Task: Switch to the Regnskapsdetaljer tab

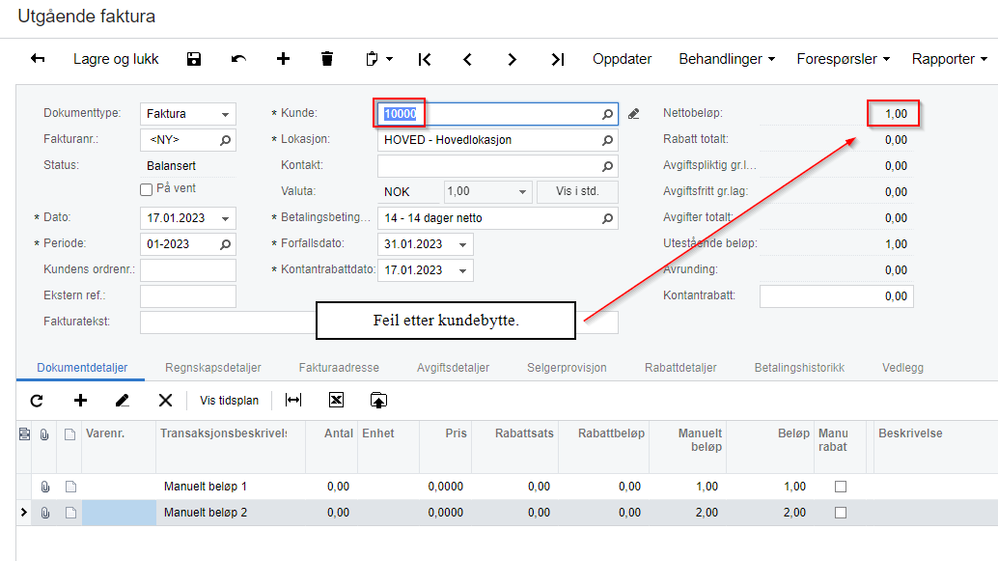Action: coord(213,367)
